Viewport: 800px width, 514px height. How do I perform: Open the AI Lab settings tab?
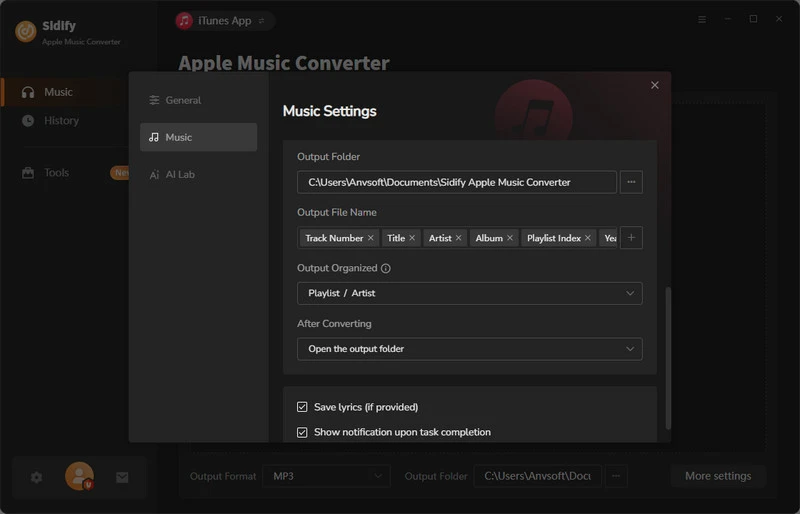198,175
